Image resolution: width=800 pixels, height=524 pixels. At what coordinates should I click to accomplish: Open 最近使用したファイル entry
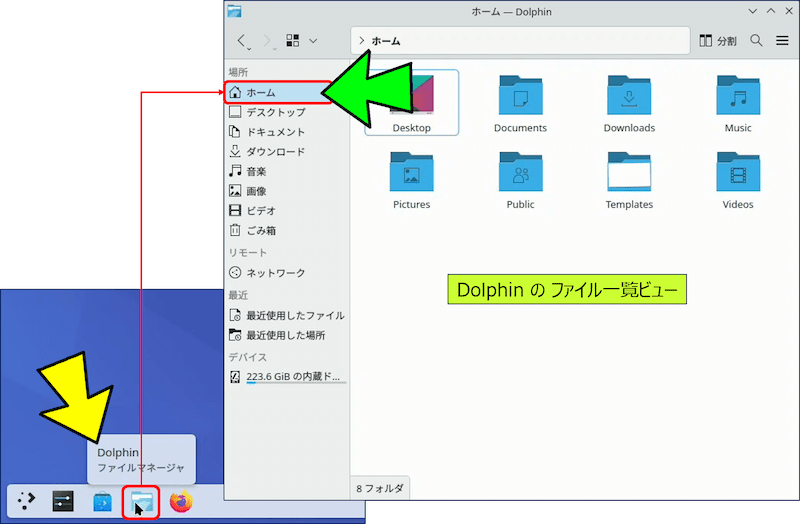coord(287,315)
